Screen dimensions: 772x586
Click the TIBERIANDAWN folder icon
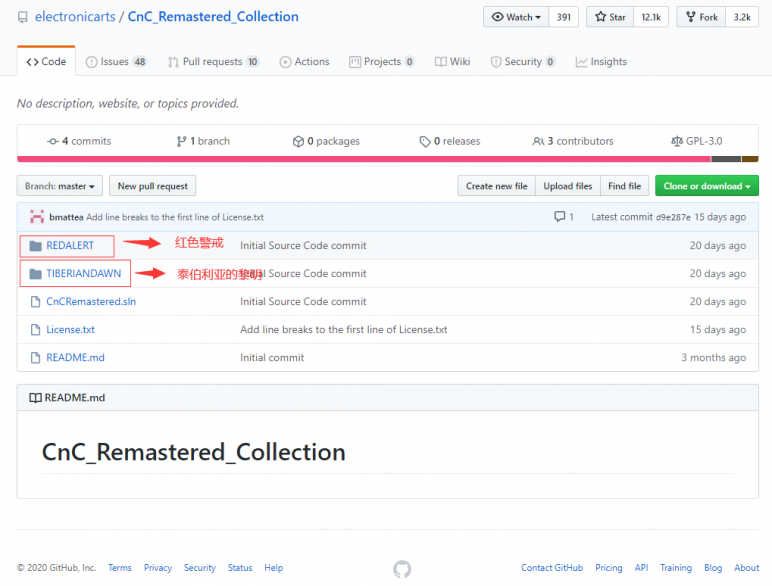(x=35, y=274)
